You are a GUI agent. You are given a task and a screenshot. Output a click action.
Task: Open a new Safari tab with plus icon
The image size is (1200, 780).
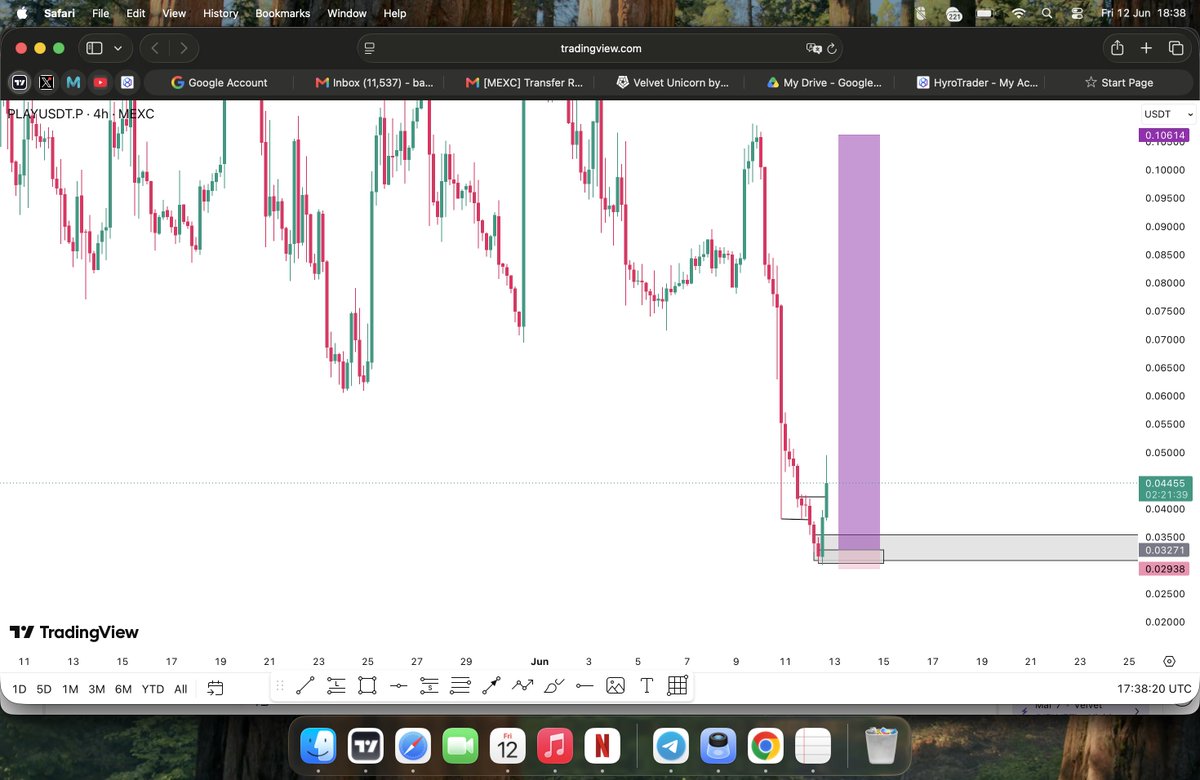(x=1147, y=48)
